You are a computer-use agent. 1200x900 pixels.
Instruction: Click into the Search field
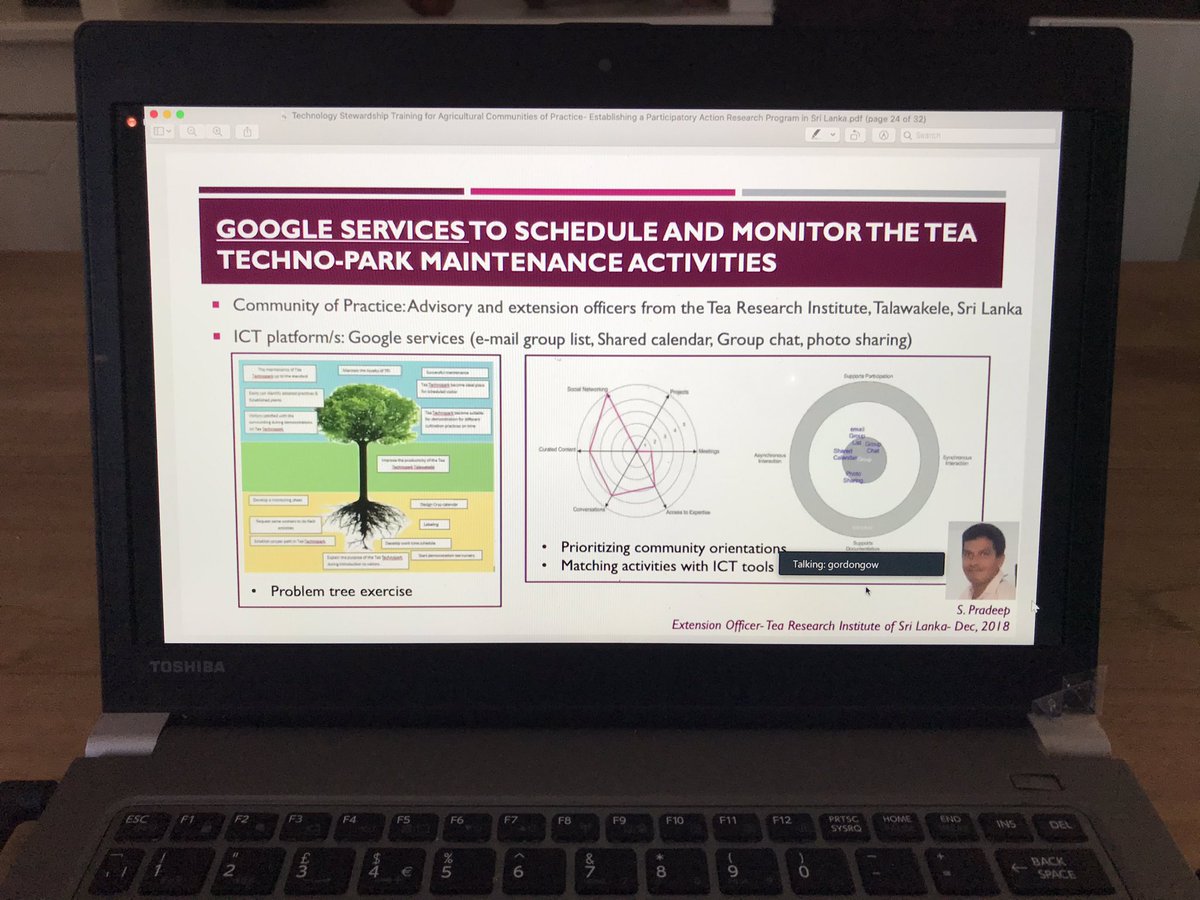[x=977, y=135]
